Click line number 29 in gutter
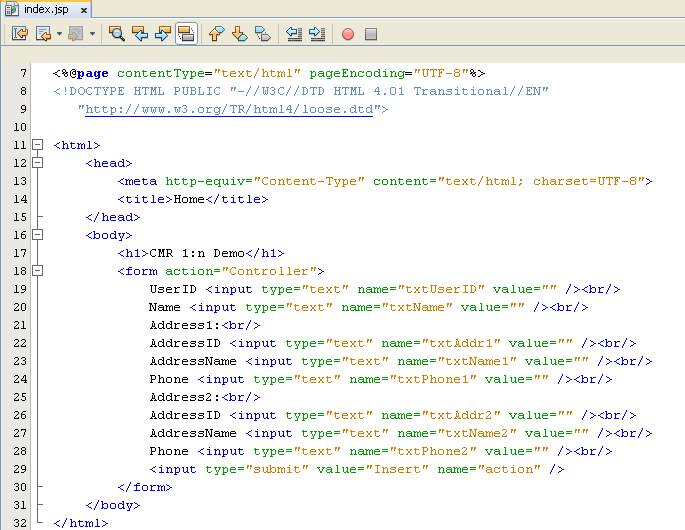The image size is (685, 530). pyautogui.click(x=20, y=469)
